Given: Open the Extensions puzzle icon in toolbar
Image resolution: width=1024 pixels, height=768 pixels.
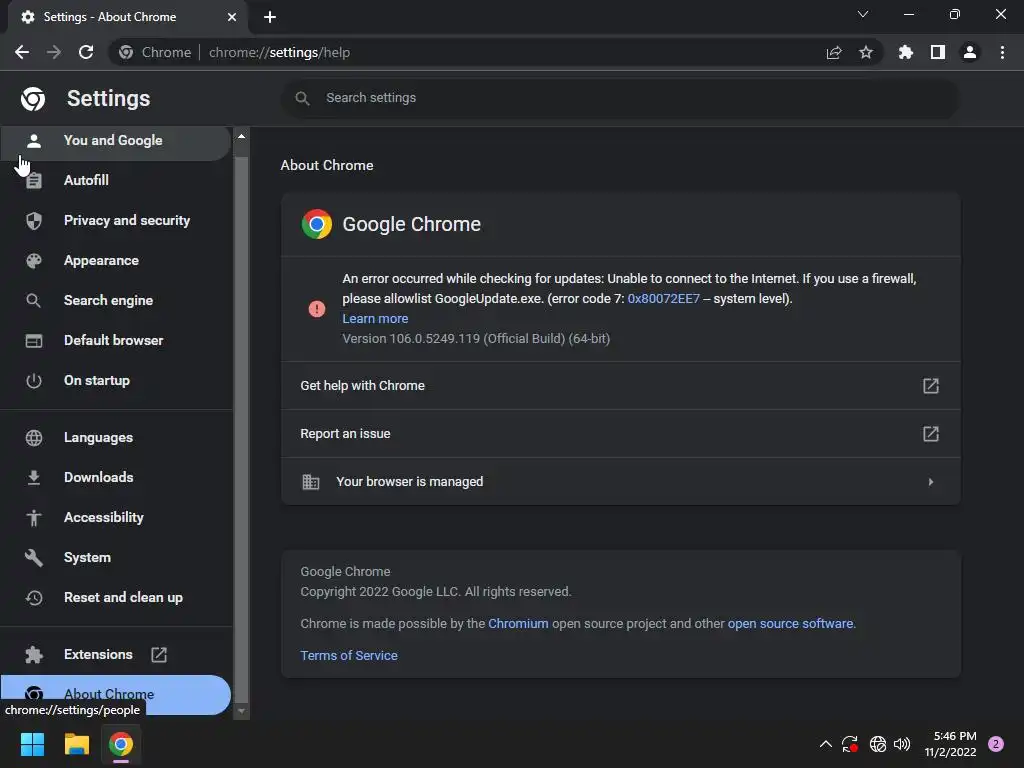Looking at the screenshot, I should [x=905, y=52].
